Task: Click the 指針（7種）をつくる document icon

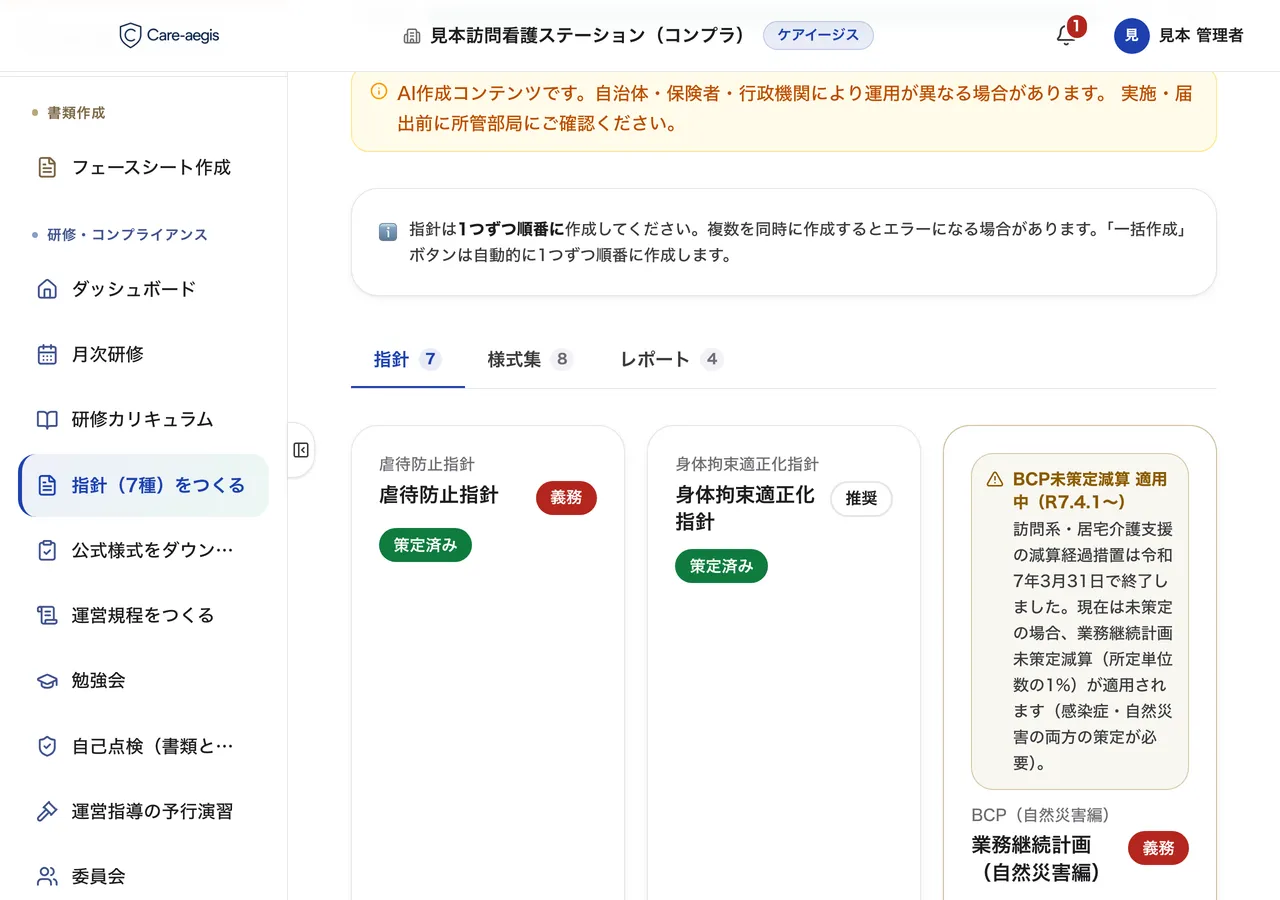Action: pyautogui.click(x=47, y=485)
